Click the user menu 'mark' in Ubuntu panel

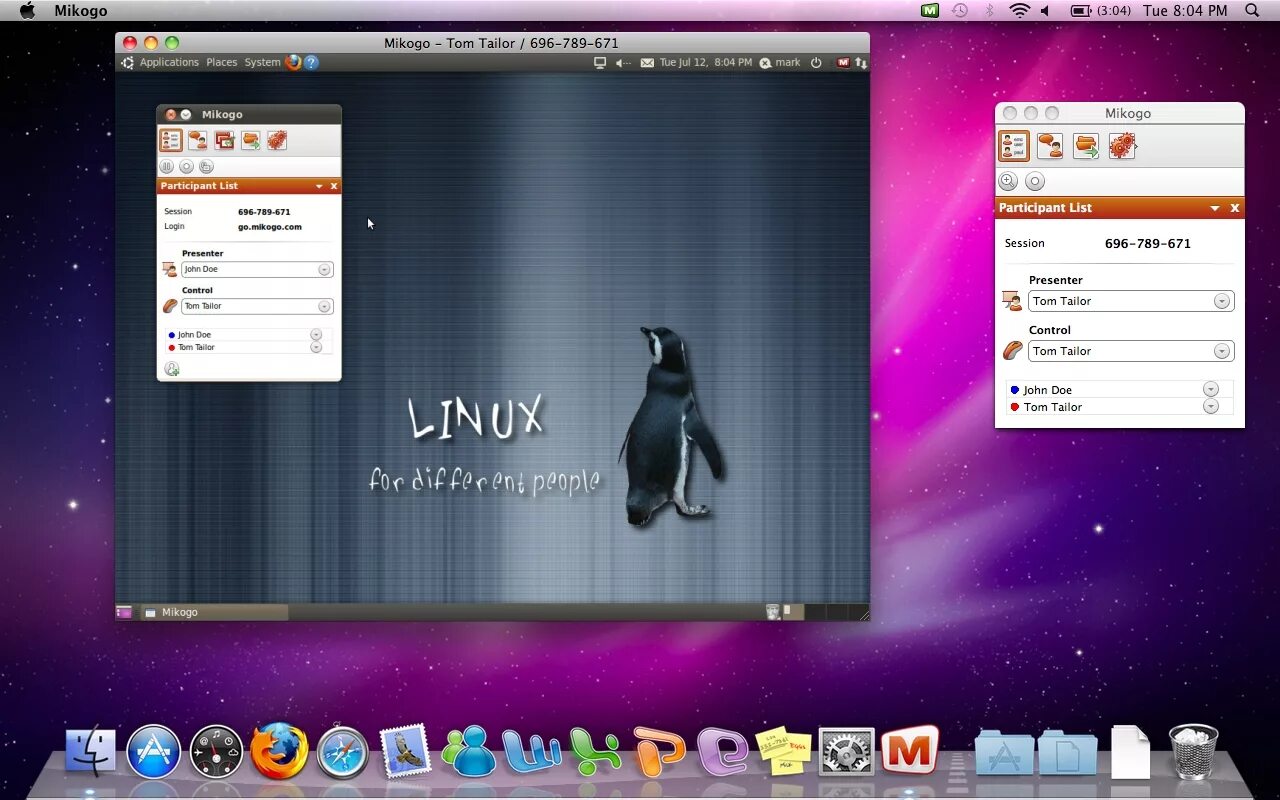[x=780, y=62]
